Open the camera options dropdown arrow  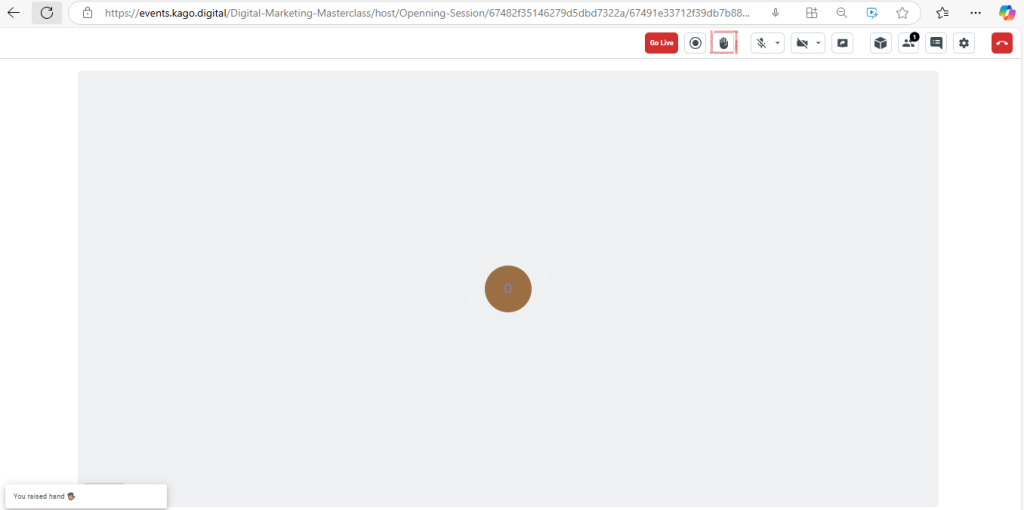pos(818,43)
